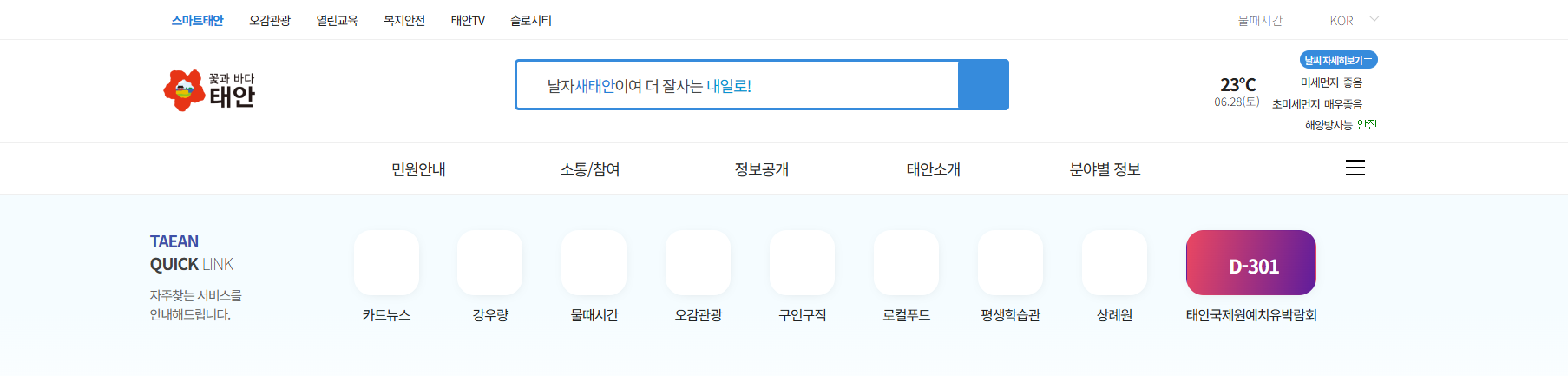Click the D-301 expo countdown banner
Image resolution: width=1568 pixels, height=376 pixels.
(1251, 262)
